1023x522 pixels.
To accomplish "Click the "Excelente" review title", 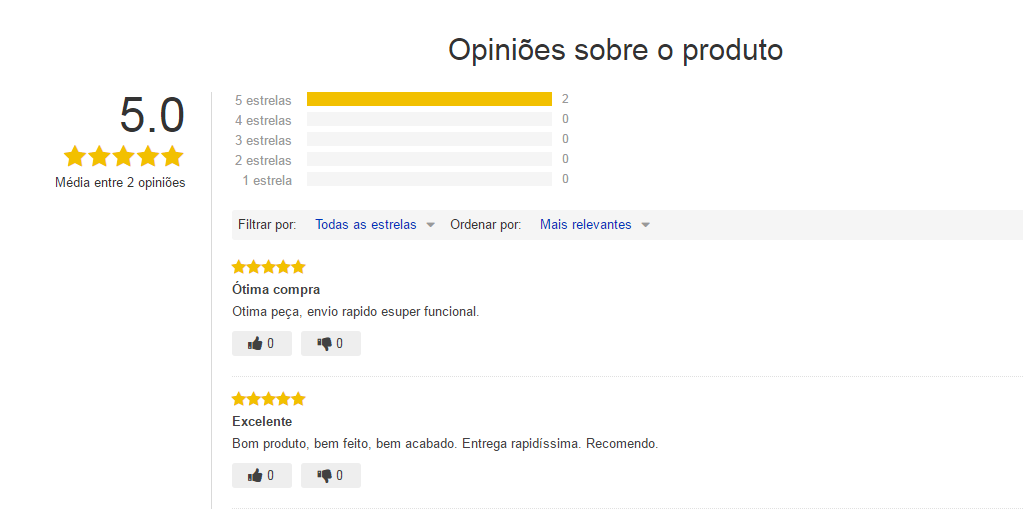I will 262,422.
